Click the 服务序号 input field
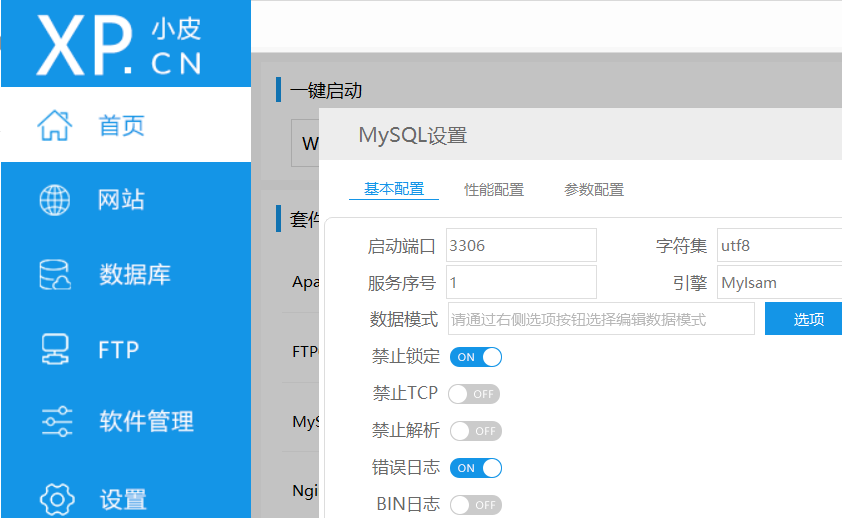842x518 pixels. (x=521, y=282)
